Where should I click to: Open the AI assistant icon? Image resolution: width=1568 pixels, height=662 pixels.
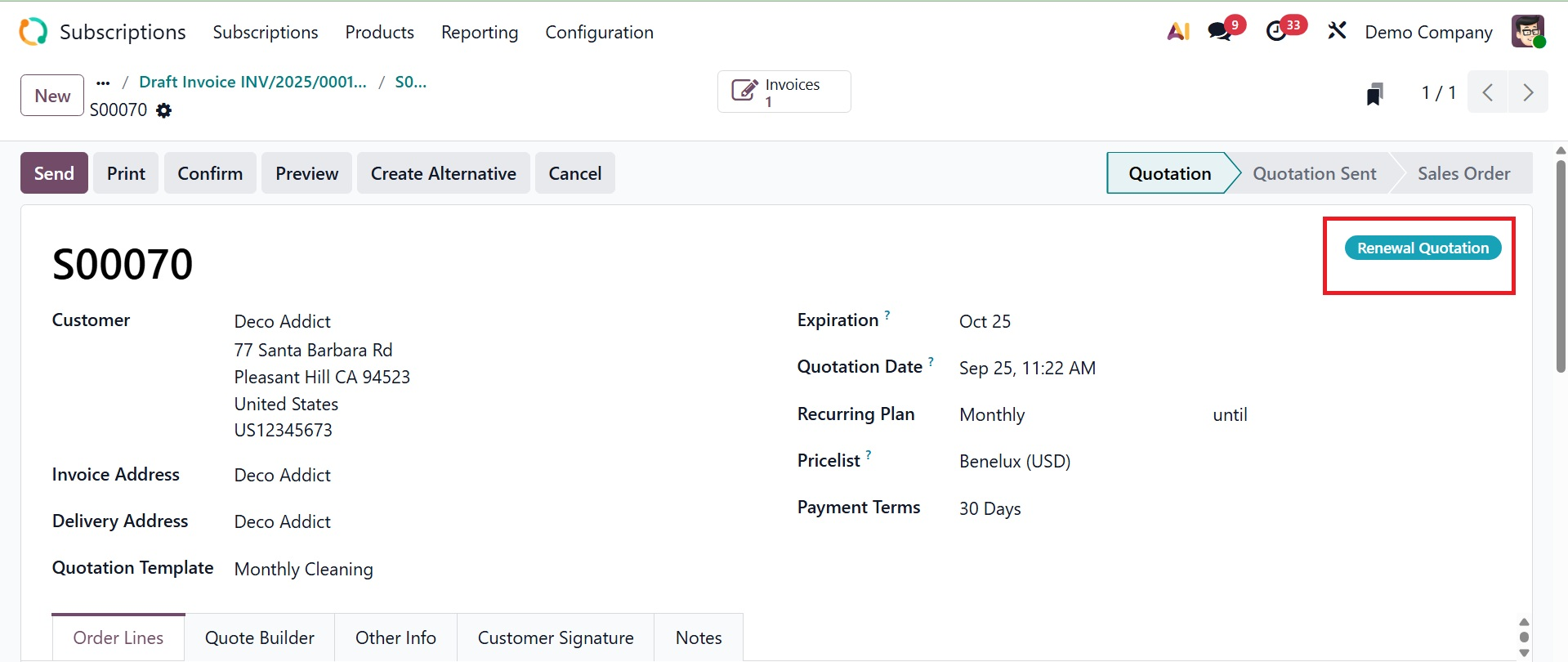coord(1178,32)
